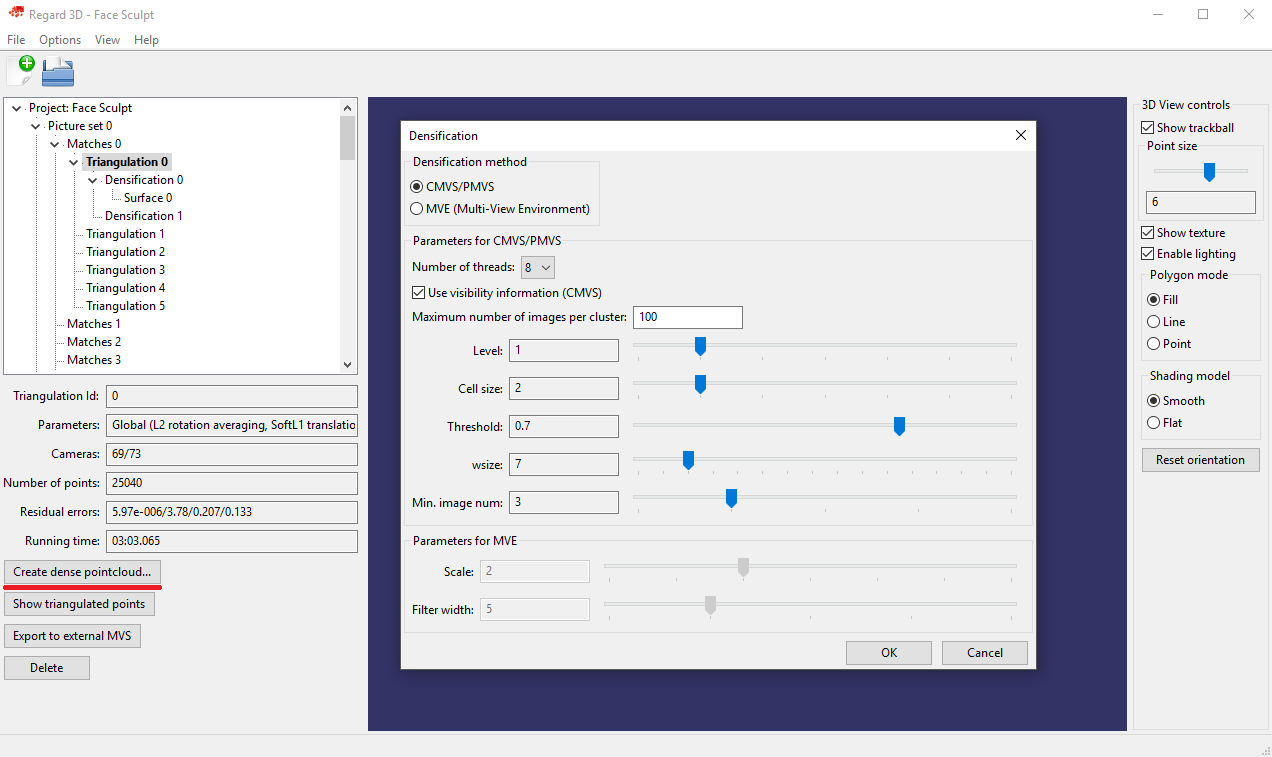Image resolution: width=1272 pixels, height=757 pixels.
Task: Click the Parameters field with Global text
Action: (x=232, y=425)
